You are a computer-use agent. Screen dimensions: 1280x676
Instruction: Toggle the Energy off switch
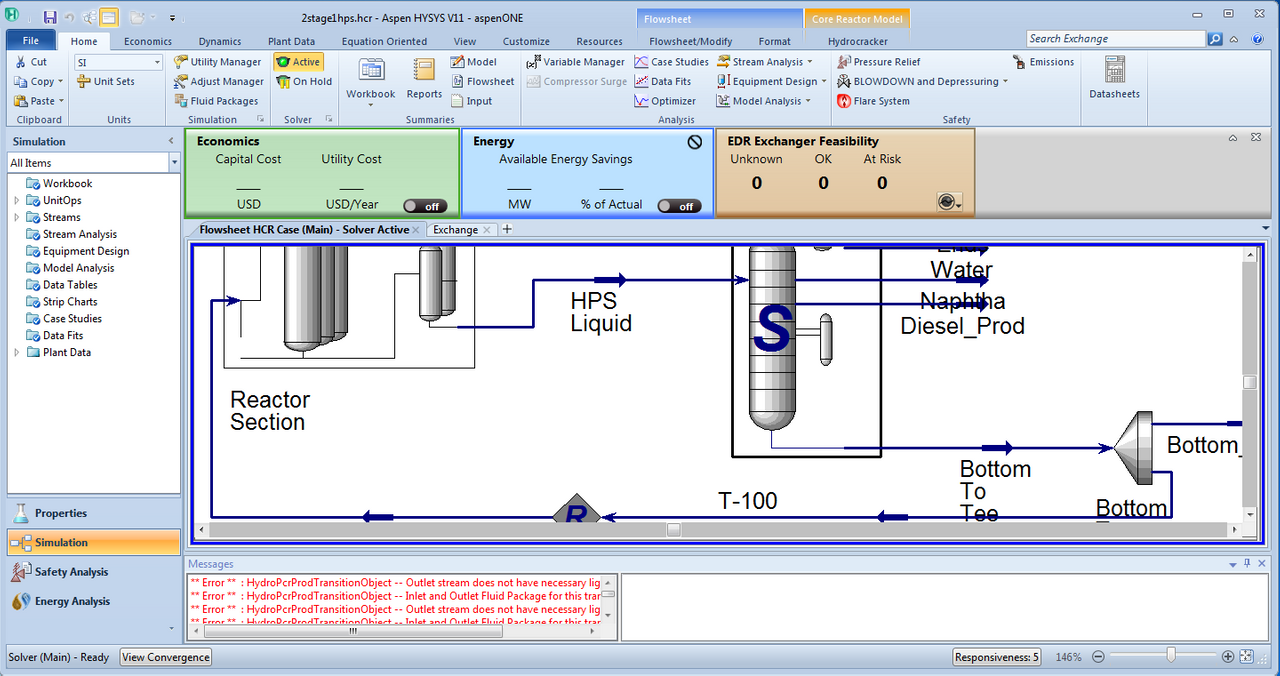[679, 206]
